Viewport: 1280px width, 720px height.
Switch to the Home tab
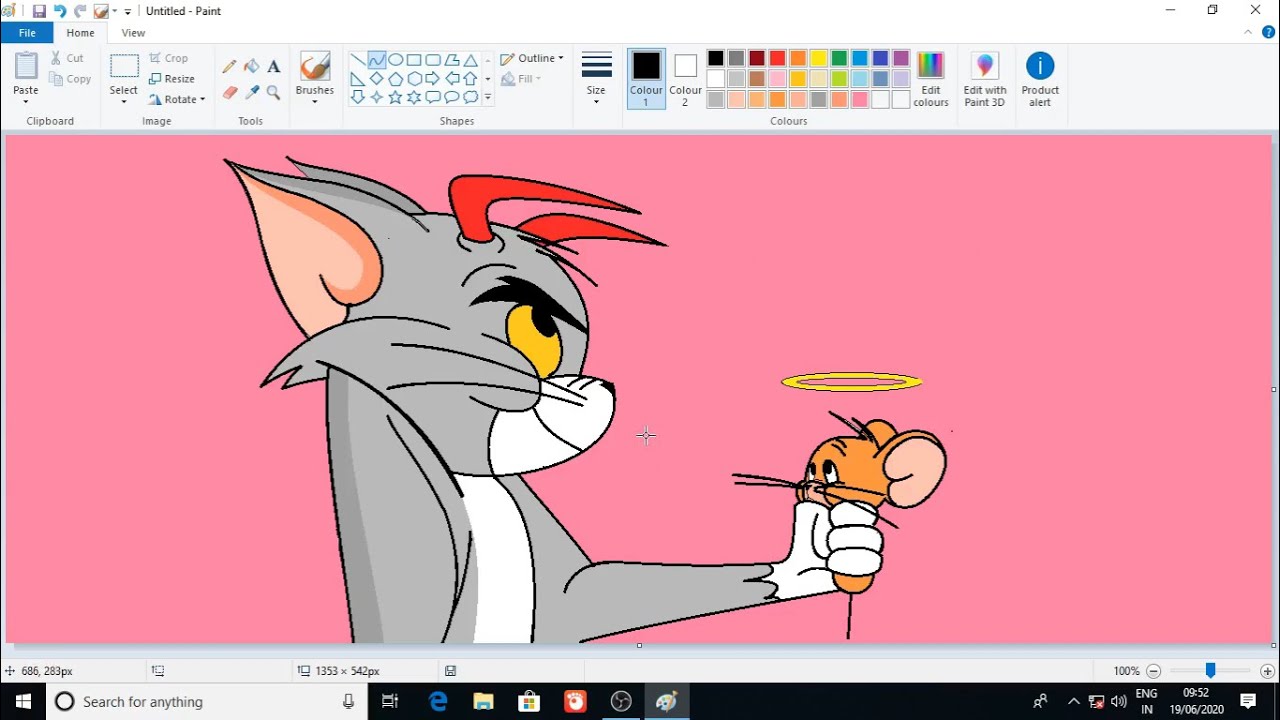(80, 33)
